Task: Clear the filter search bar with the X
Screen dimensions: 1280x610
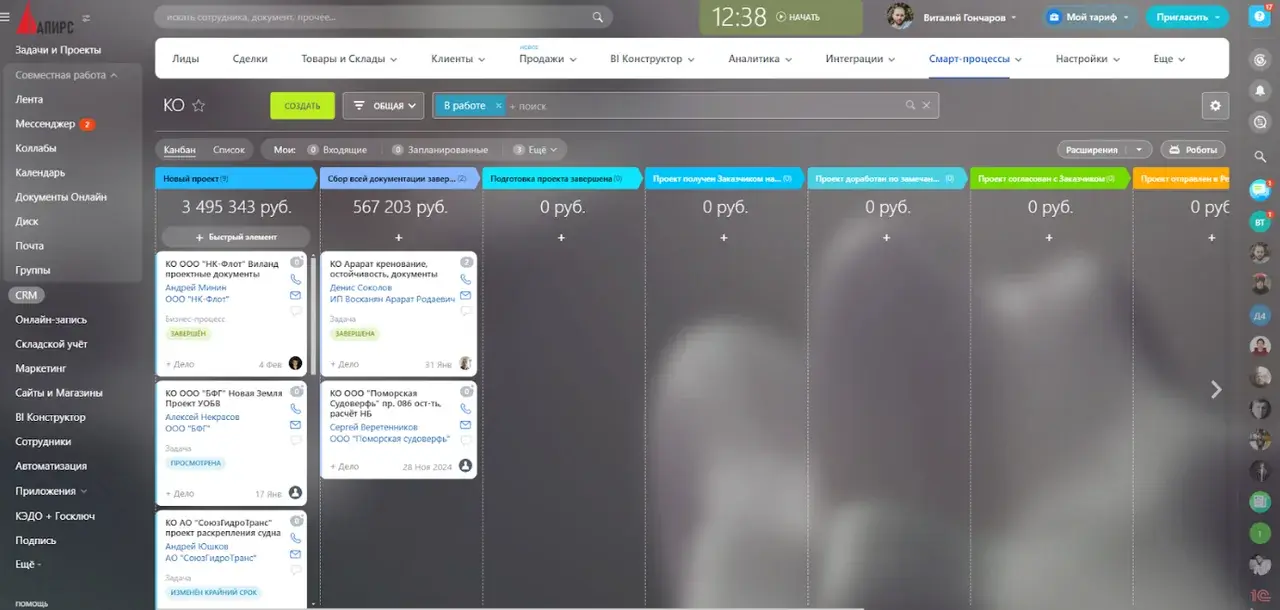Action: tap(926, 105)
